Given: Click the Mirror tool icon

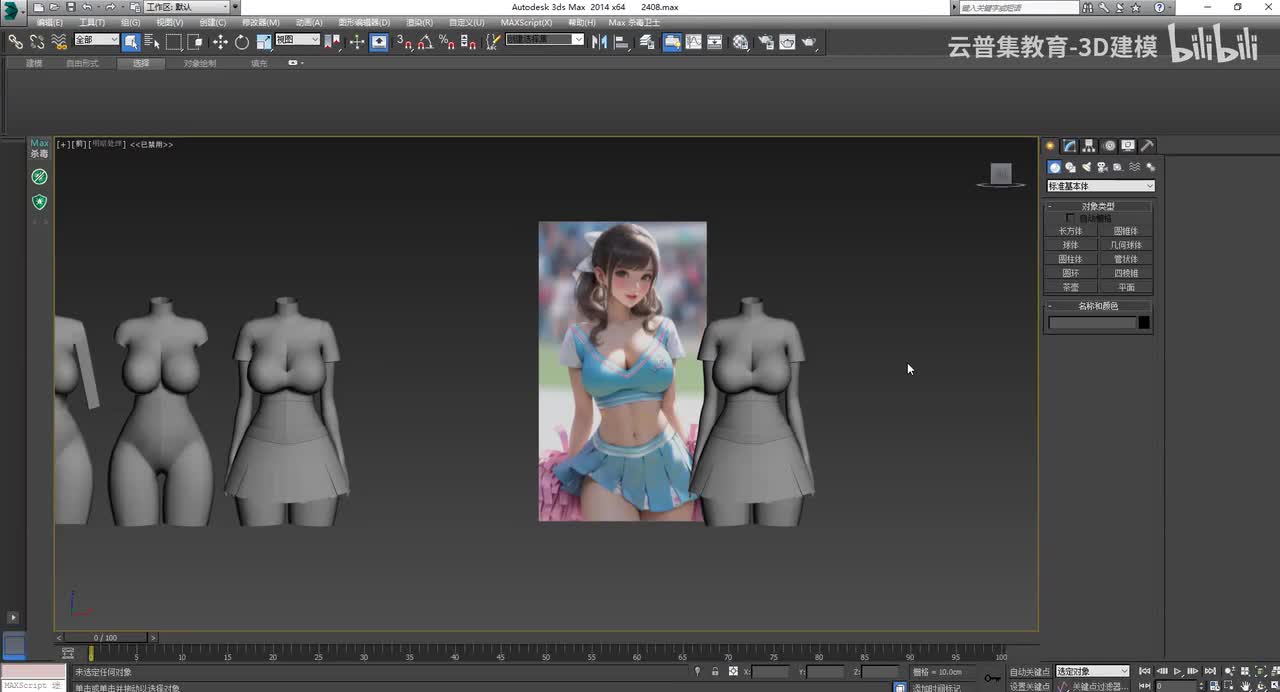Looking at the screenshot, I should pyautogui.click(x=599, y=42).
